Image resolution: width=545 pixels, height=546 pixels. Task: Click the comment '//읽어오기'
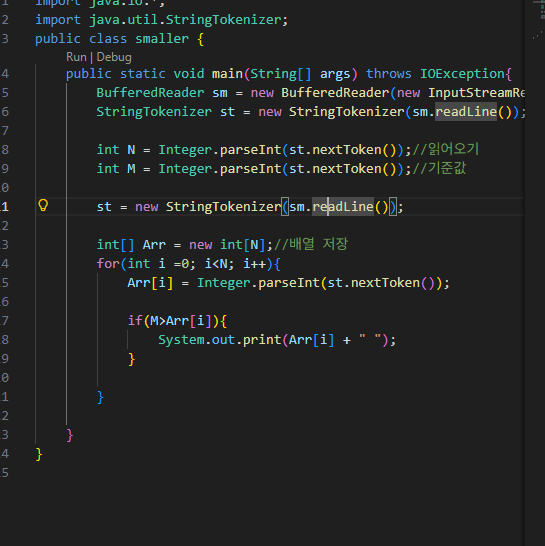445,149
